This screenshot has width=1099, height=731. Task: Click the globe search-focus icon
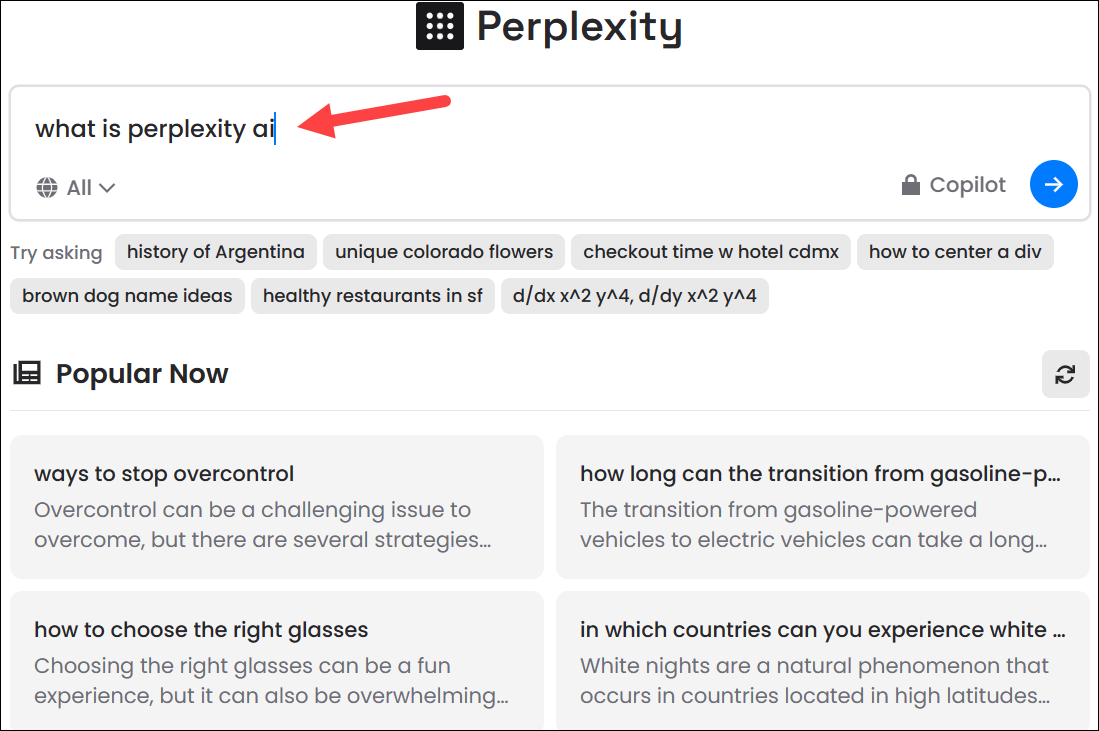(x=46, y=187)
